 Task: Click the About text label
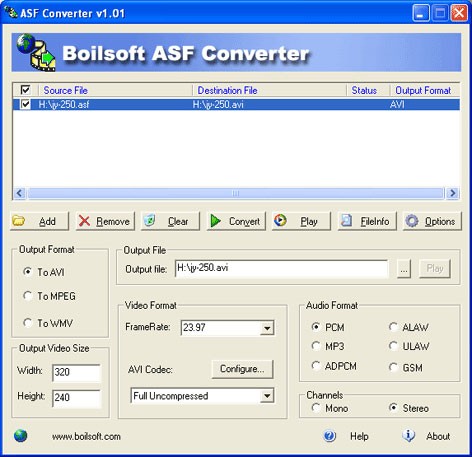(x=438, y=436)
